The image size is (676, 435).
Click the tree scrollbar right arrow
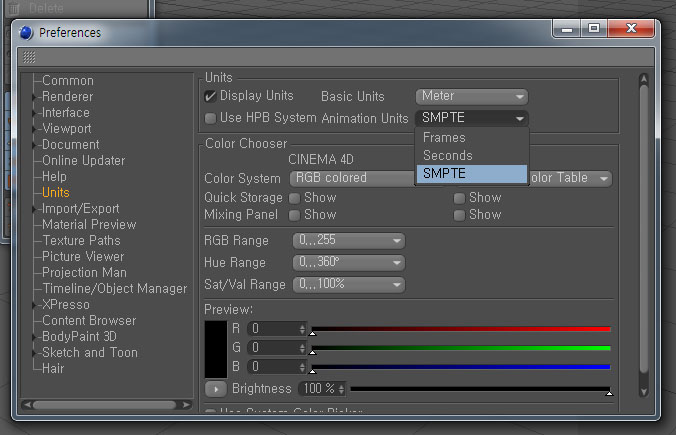[x=186, y=405]
